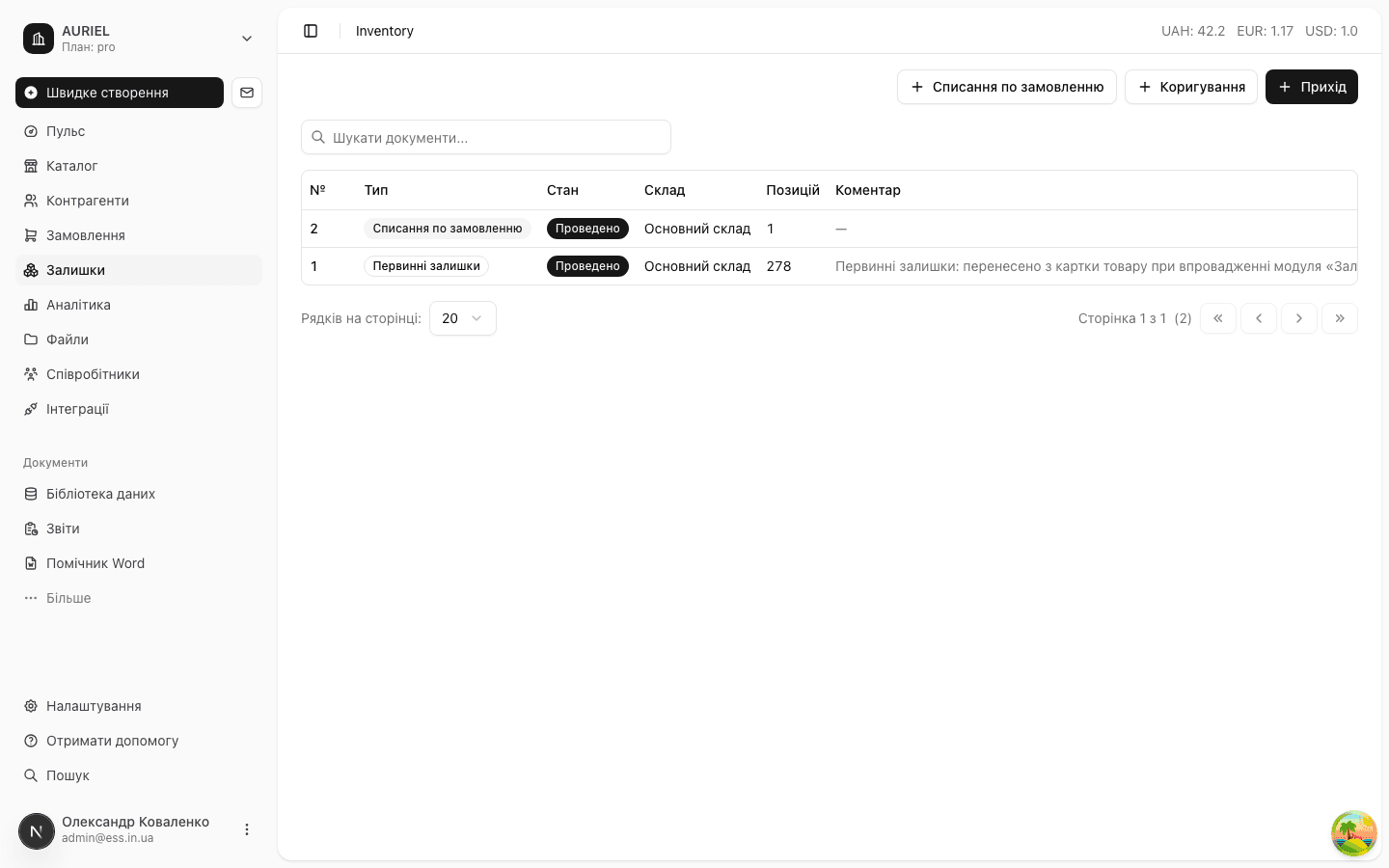1389x868 pixels.
Task: Jump to first page double-chevron
Action: tap(1218, 318)
